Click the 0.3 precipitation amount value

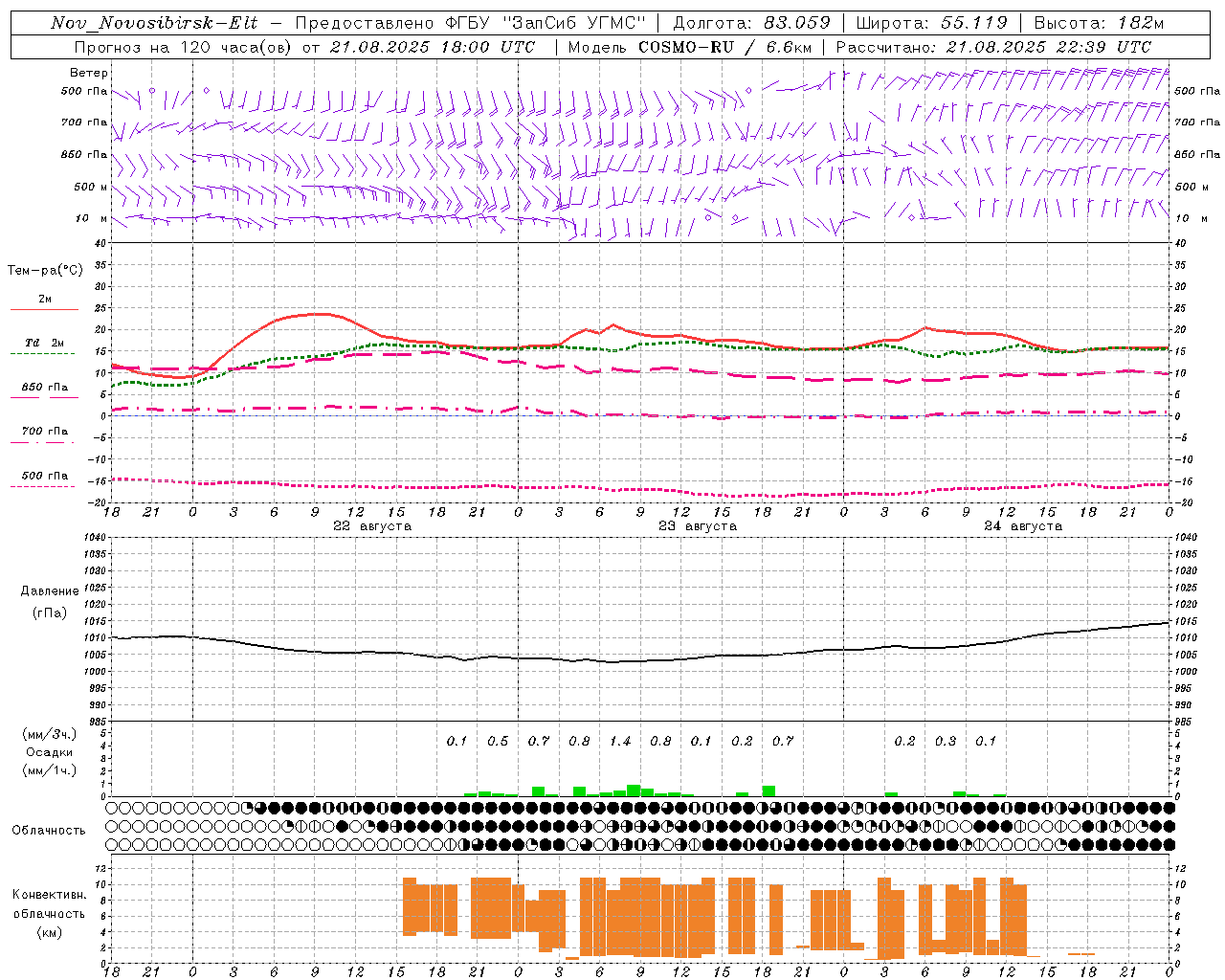pyautogui.click(x=946, y=742)
